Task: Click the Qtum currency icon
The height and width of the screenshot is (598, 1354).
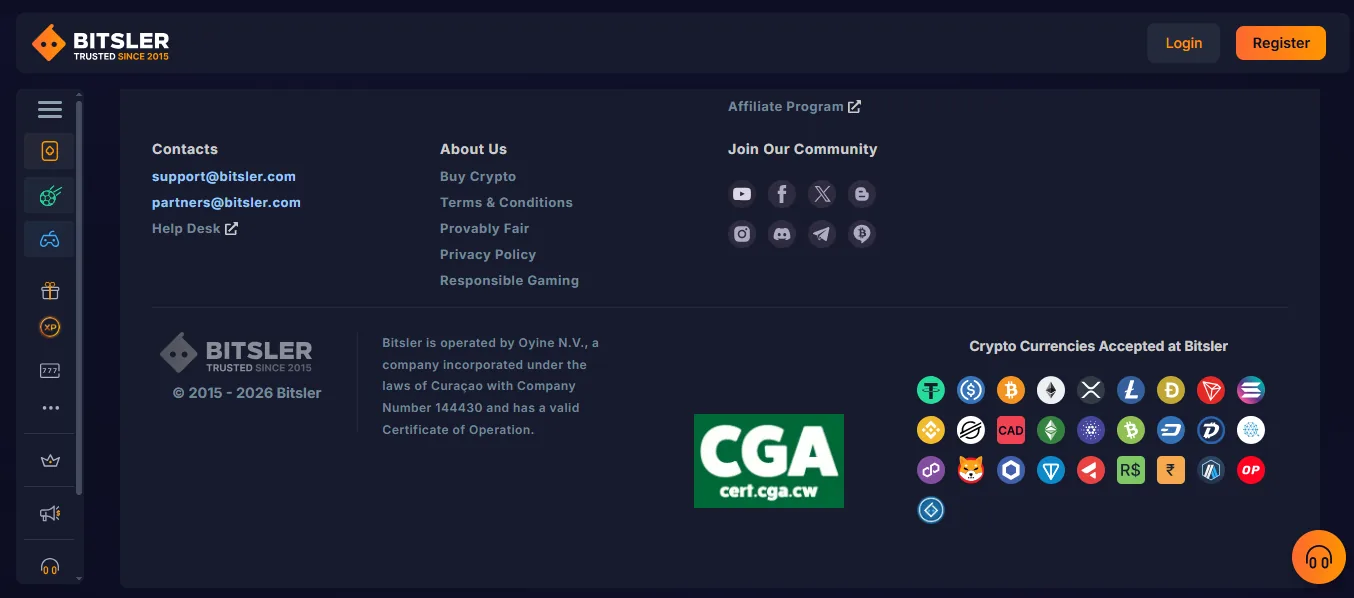Action: [x=1251, y=430]
